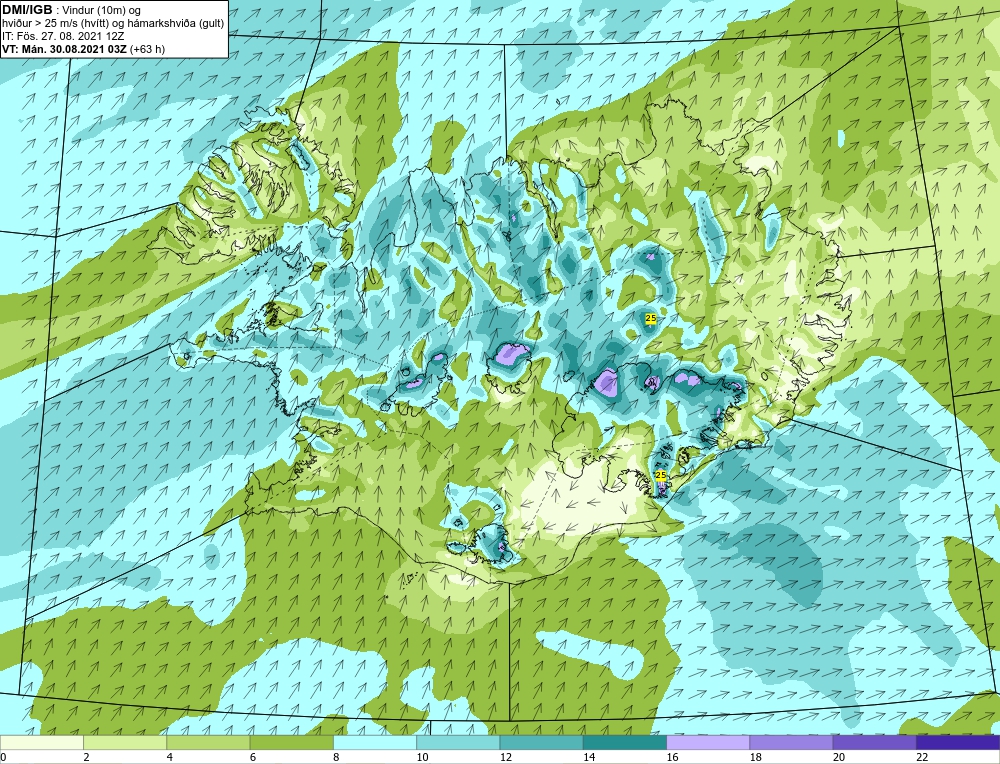Viewport: 1000px width, 764px height.
Task: Click the light green 2–4 legend swatch
Action: tap(125, 742)
